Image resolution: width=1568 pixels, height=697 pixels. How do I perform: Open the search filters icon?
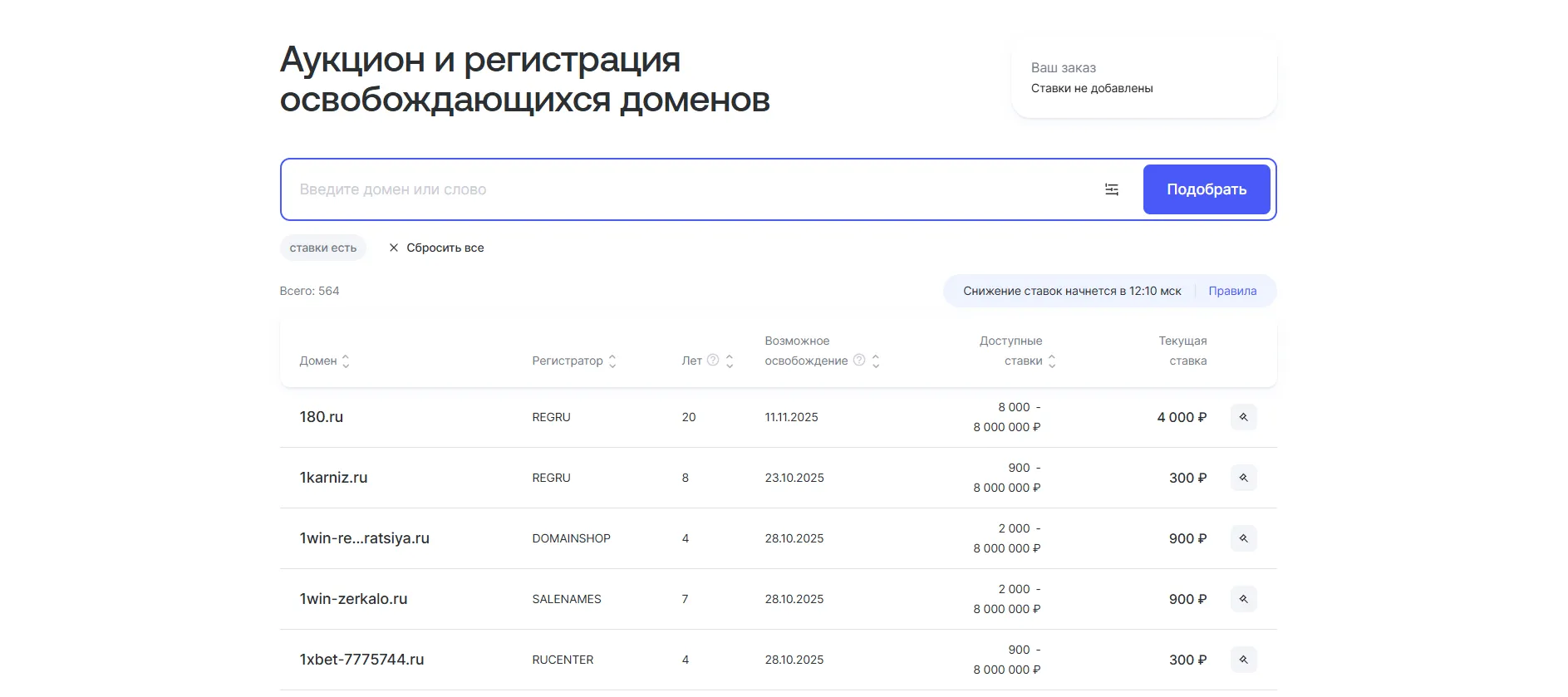point(1112,189)
